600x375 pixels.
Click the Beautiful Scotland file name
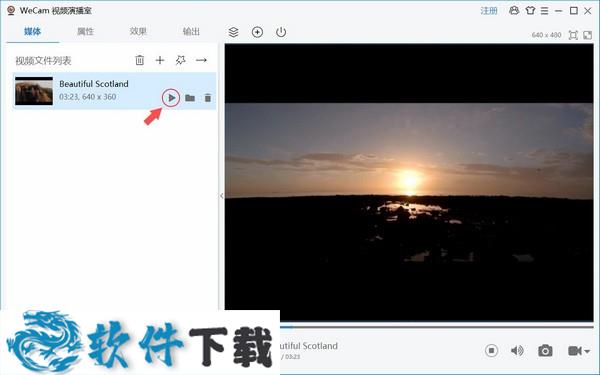pos(94,84)
